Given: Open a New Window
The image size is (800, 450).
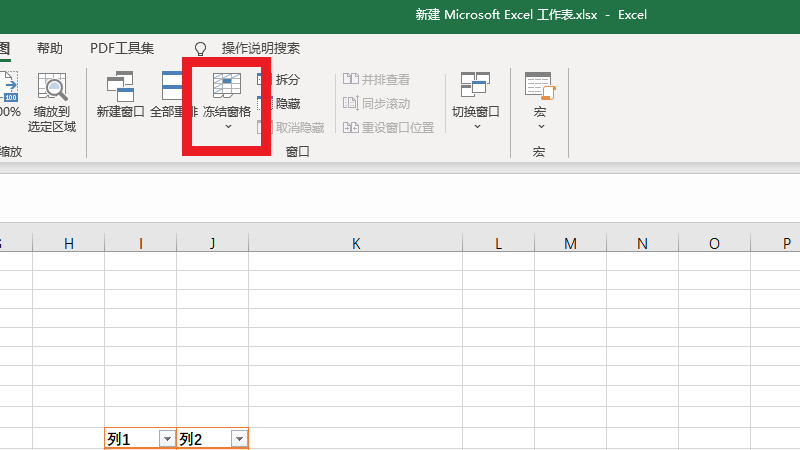Looking at the screenshot, I should [x=121, y=88].
